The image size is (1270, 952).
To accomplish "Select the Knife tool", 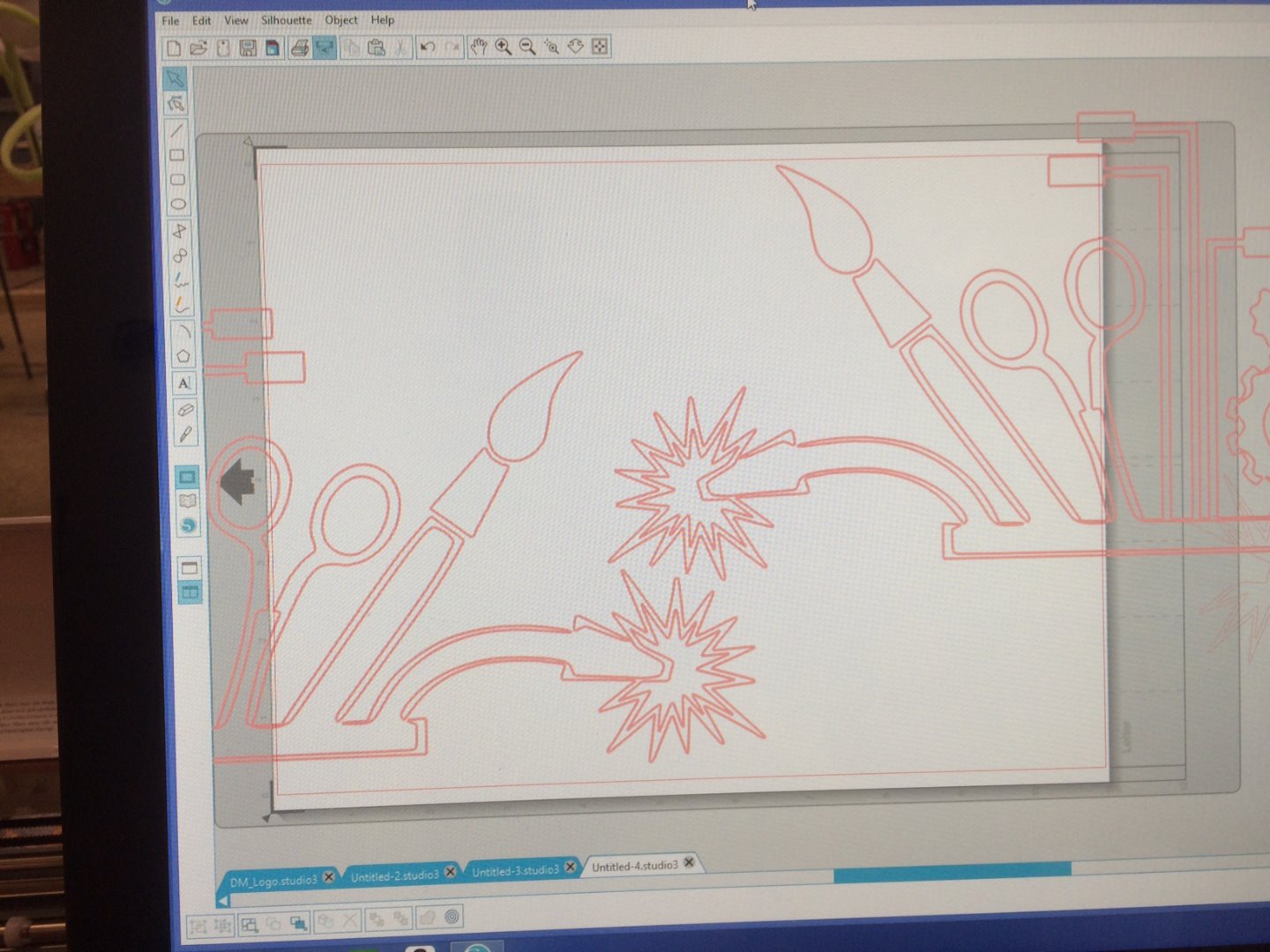I will pyautogui.click(x=185, y=434).
